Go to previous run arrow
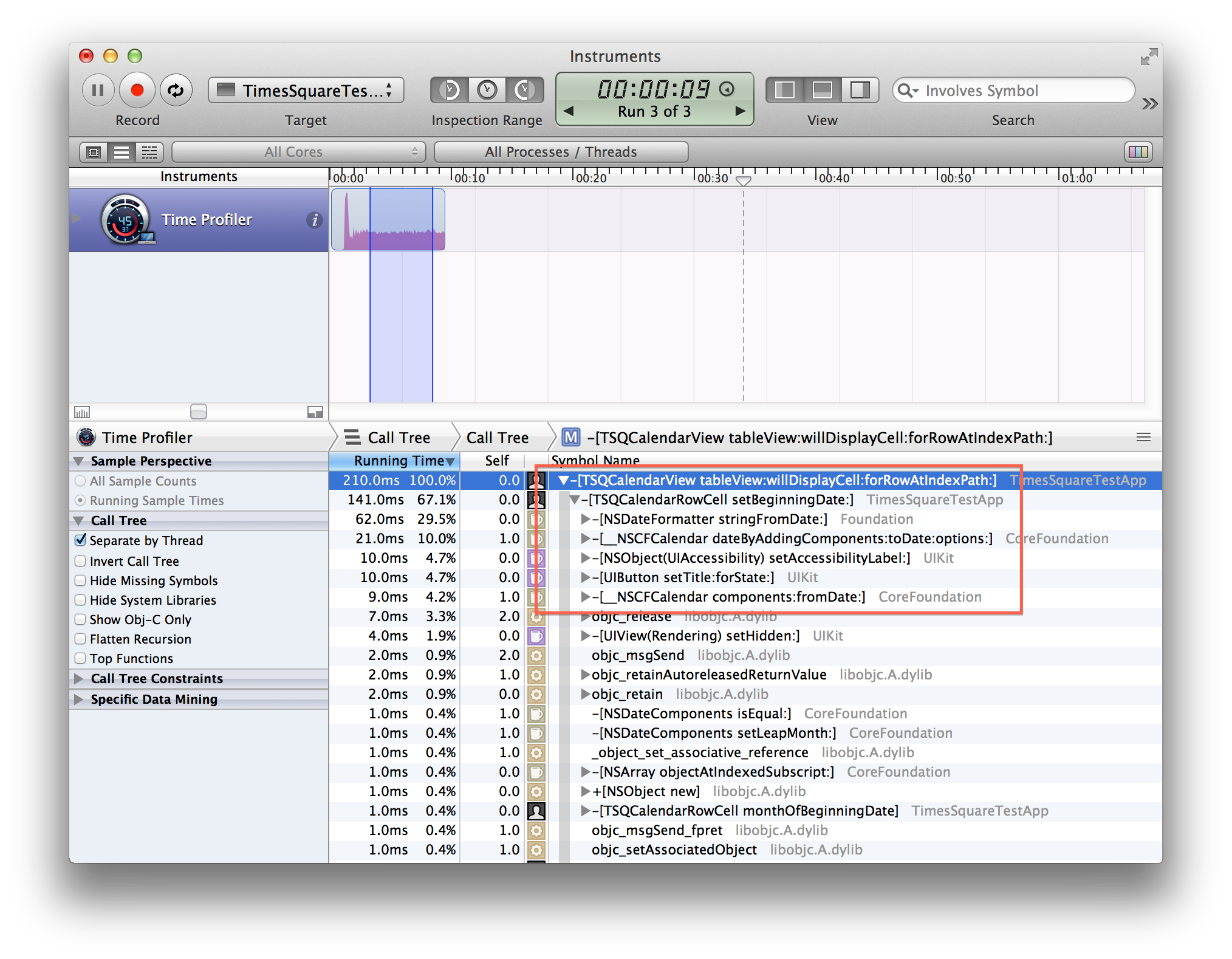The width and height of the screenshot is (1232, 959). pyautogui.click(x=569, y=111)
